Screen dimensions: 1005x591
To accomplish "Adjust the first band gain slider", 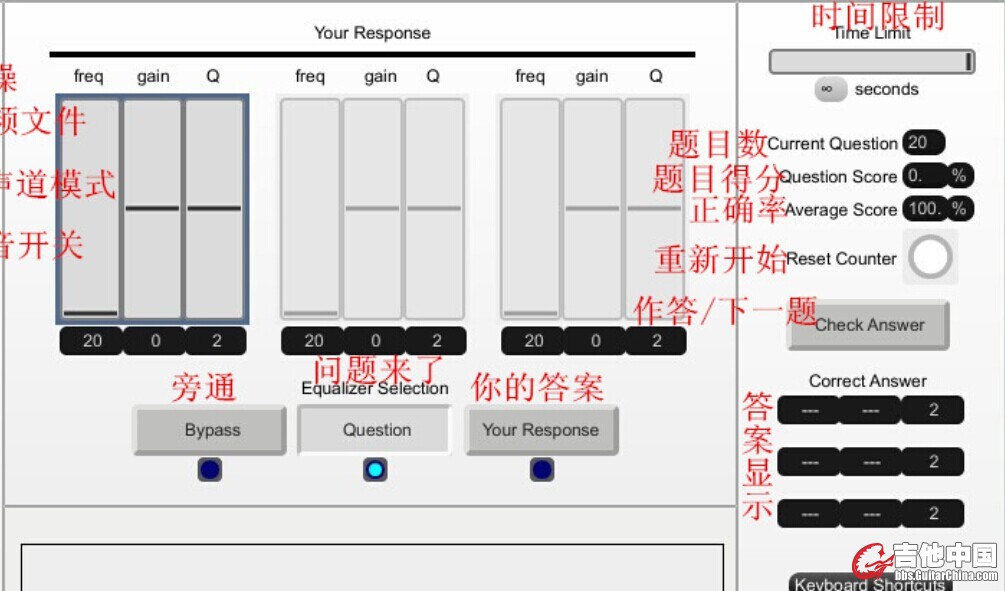I will coord(153,208).
